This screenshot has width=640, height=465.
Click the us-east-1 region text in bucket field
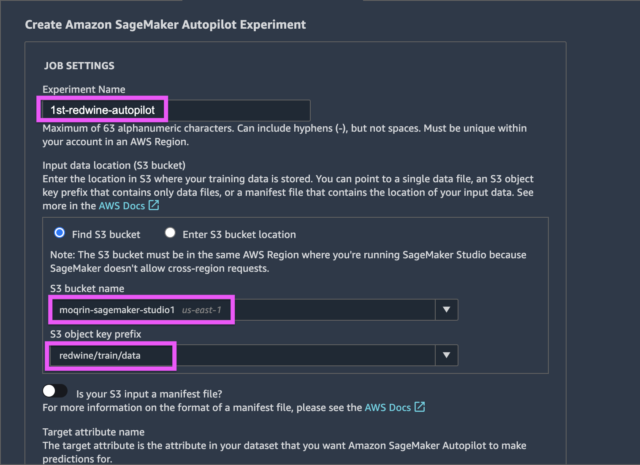click(x=201, y=310)
